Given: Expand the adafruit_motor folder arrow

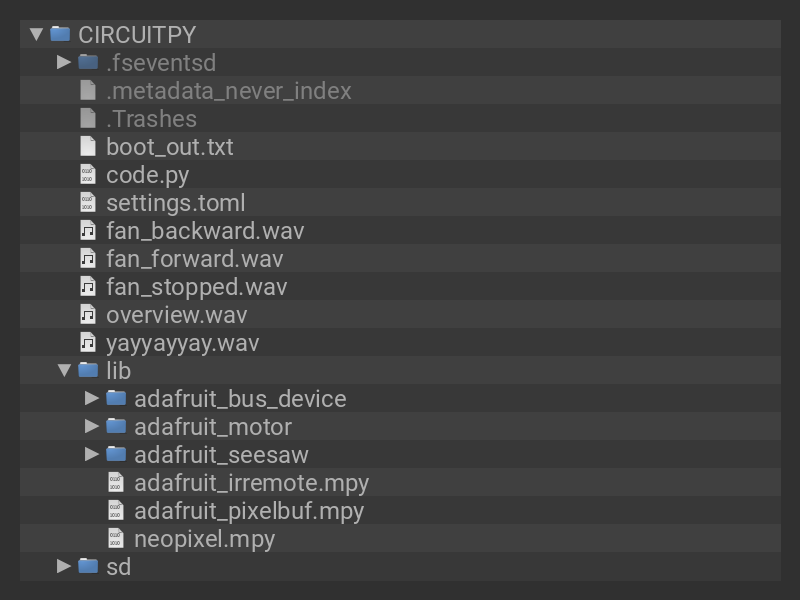Looking at the screenshot, I should (x=92, y=426).
